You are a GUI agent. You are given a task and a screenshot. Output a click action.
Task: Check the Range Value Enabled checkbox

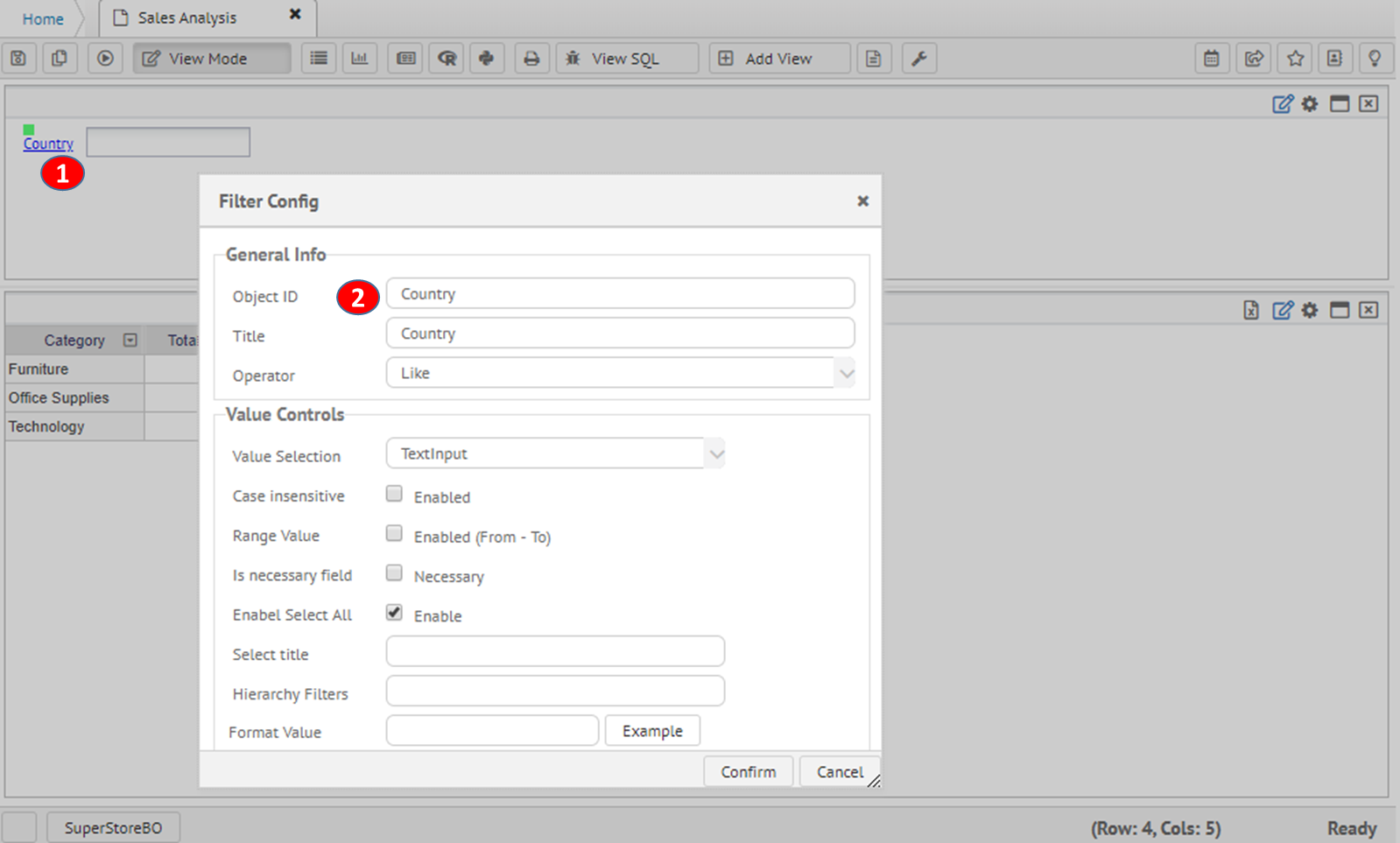394,534
